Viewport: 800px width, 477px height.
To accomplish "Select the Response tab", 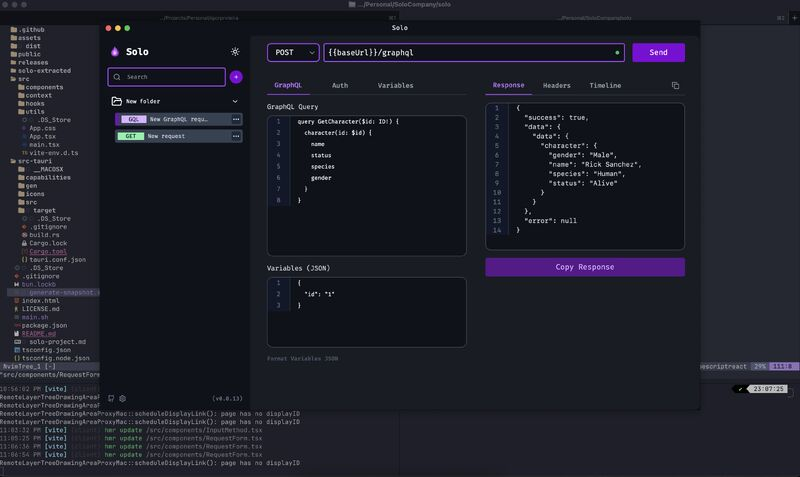I will click(x=508, y=85).
